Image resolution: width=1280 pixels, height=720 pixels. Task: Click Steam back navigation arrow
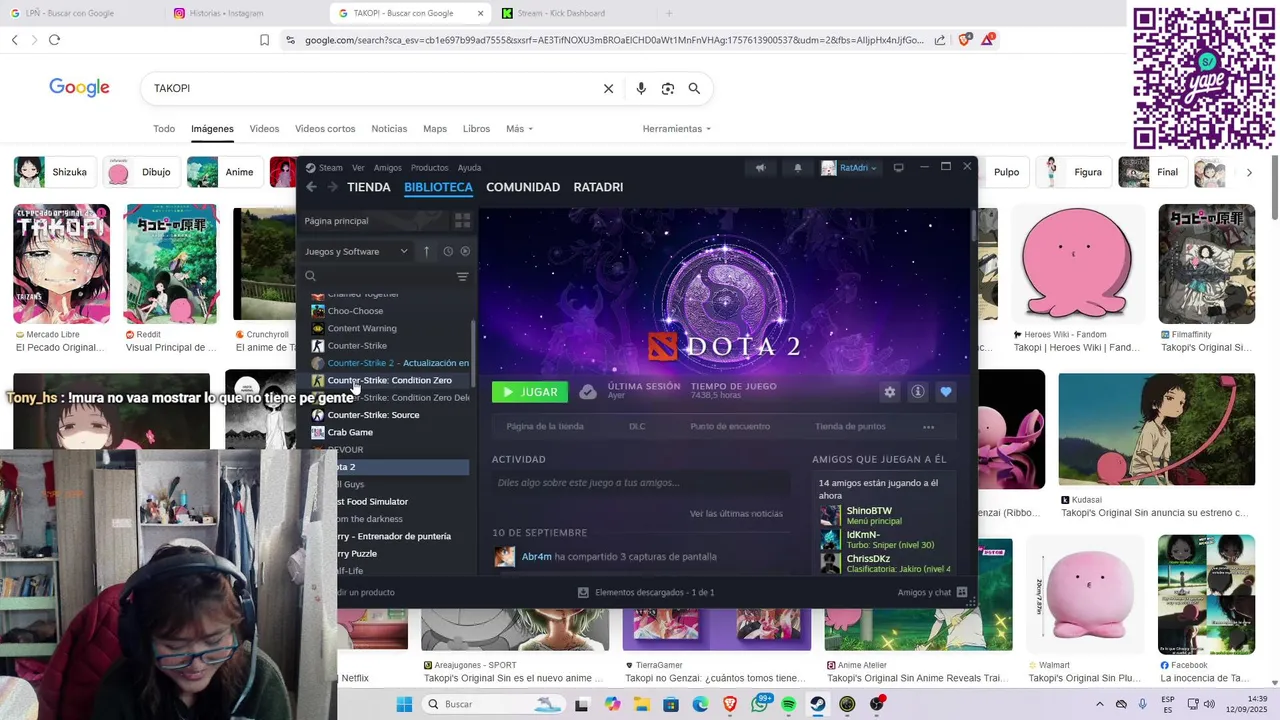311,187
